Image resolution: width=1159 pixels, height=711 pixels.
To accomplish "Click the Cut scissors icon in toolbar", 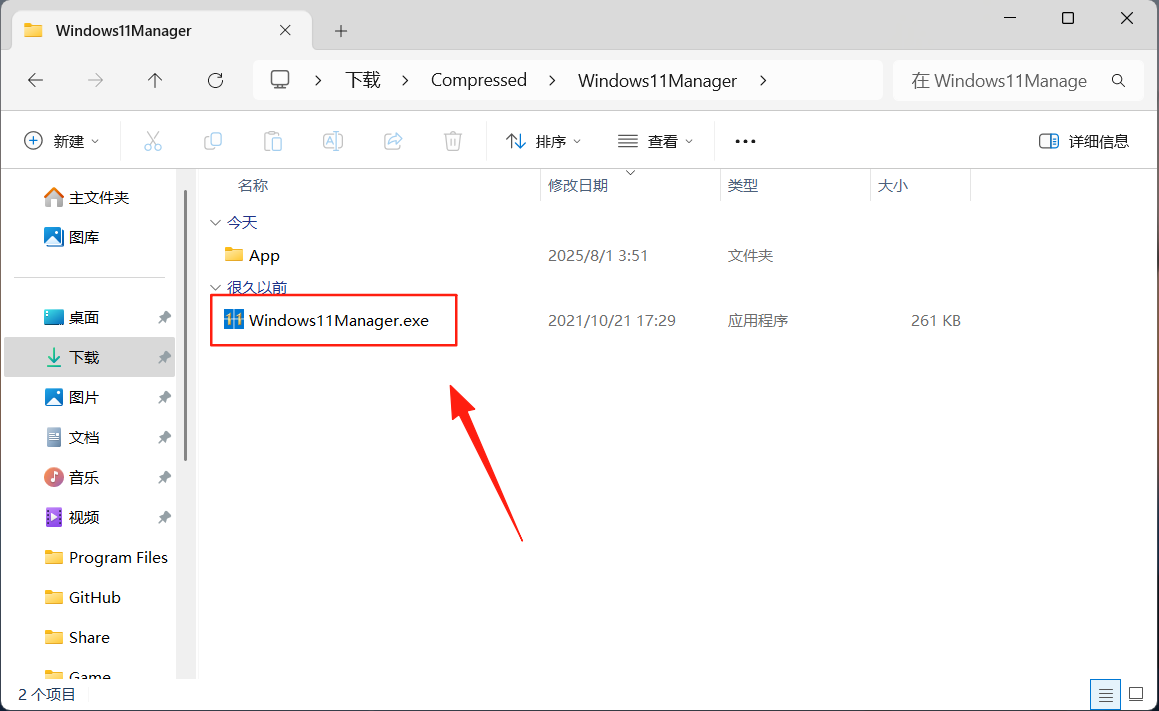I will (153, 141).
